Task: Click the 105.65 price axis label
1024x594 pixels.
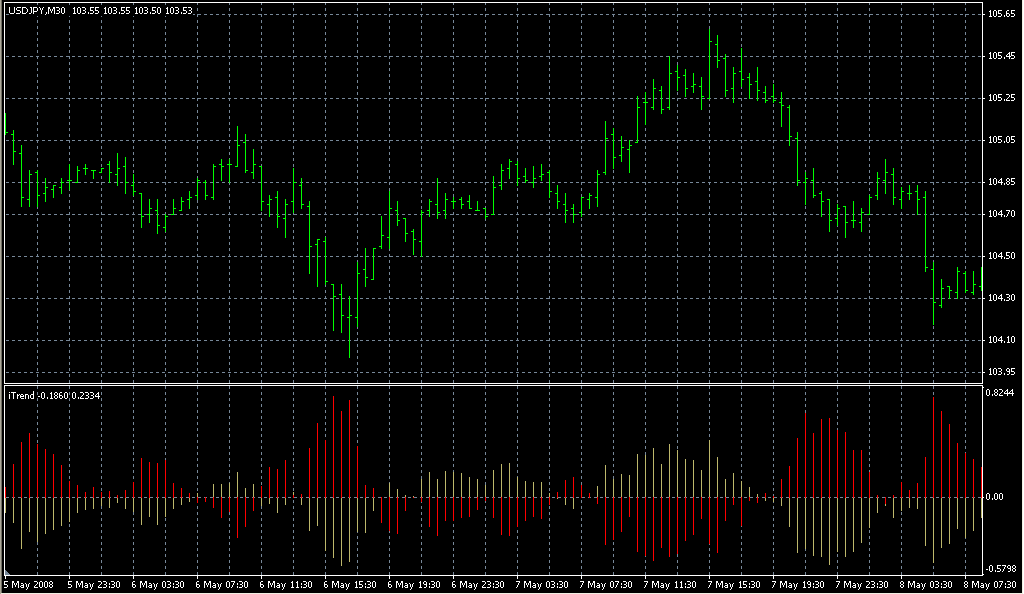Action: (x=1002, y=14)
